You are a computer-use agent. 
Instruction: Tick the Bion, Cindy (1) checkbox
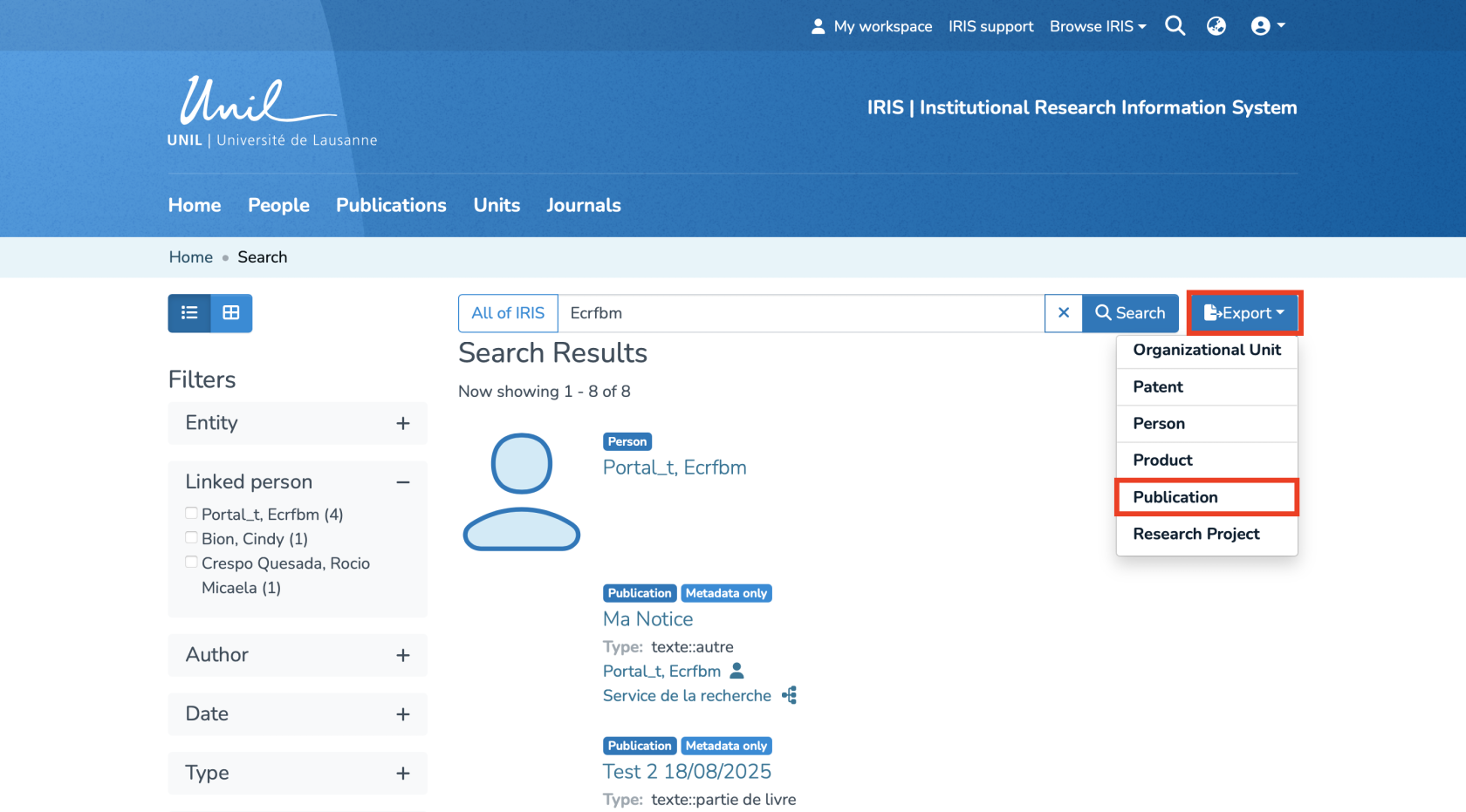tap(191, 538)
